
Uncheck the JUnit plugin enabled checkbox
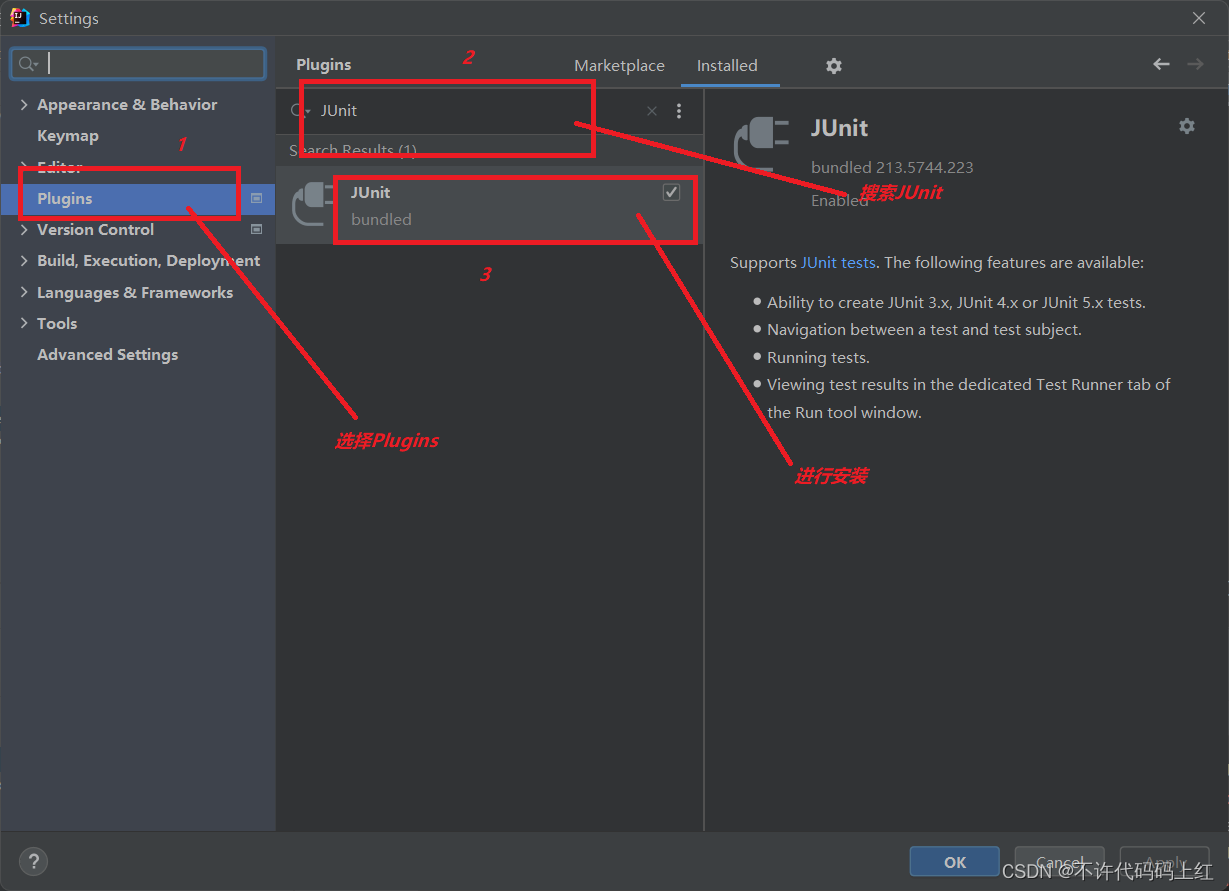pos(671,192)
